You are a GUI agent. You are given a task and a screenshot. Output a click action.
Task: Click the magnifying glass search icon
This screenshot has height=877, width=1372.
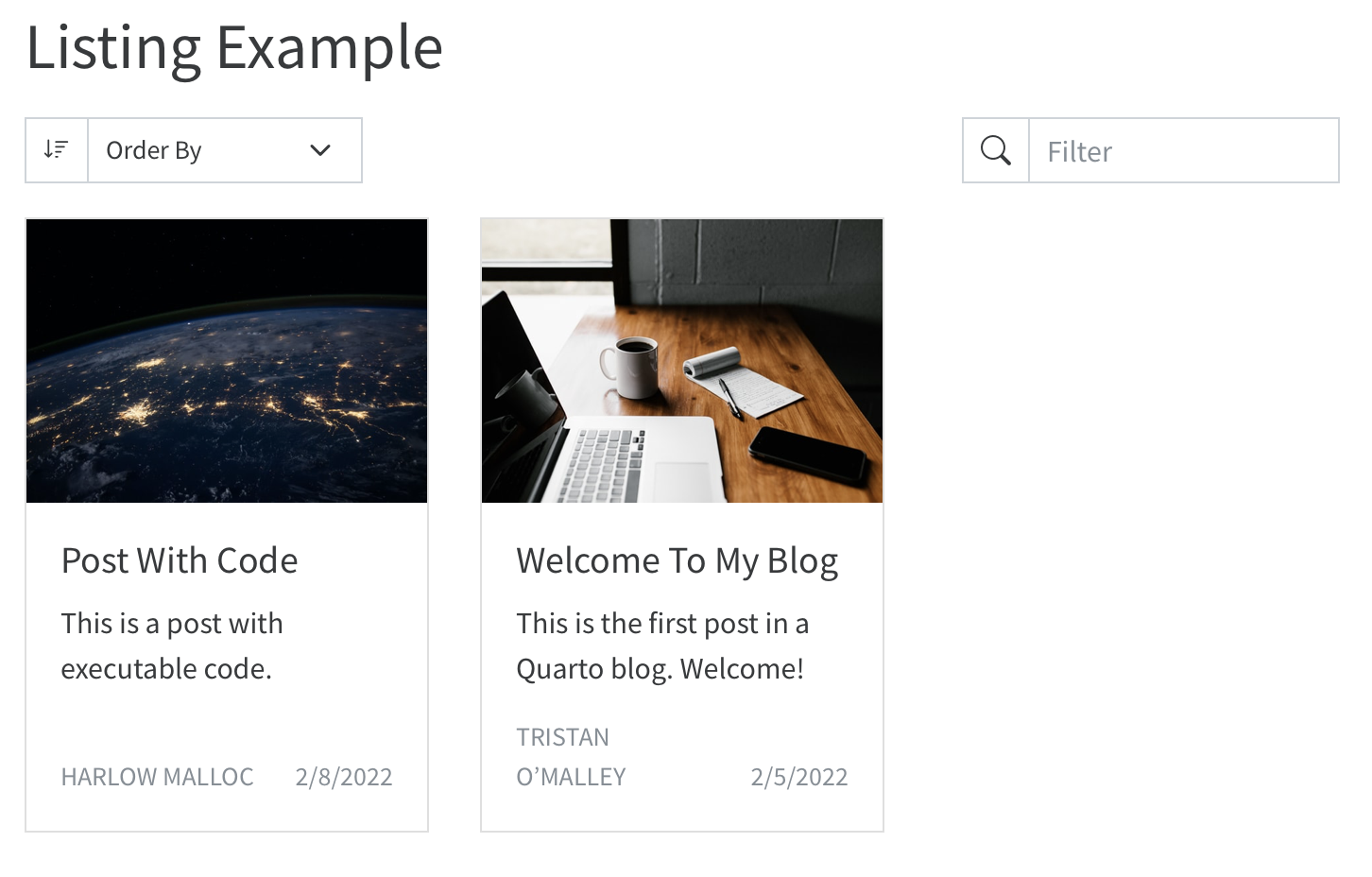(x=995, y=149)
